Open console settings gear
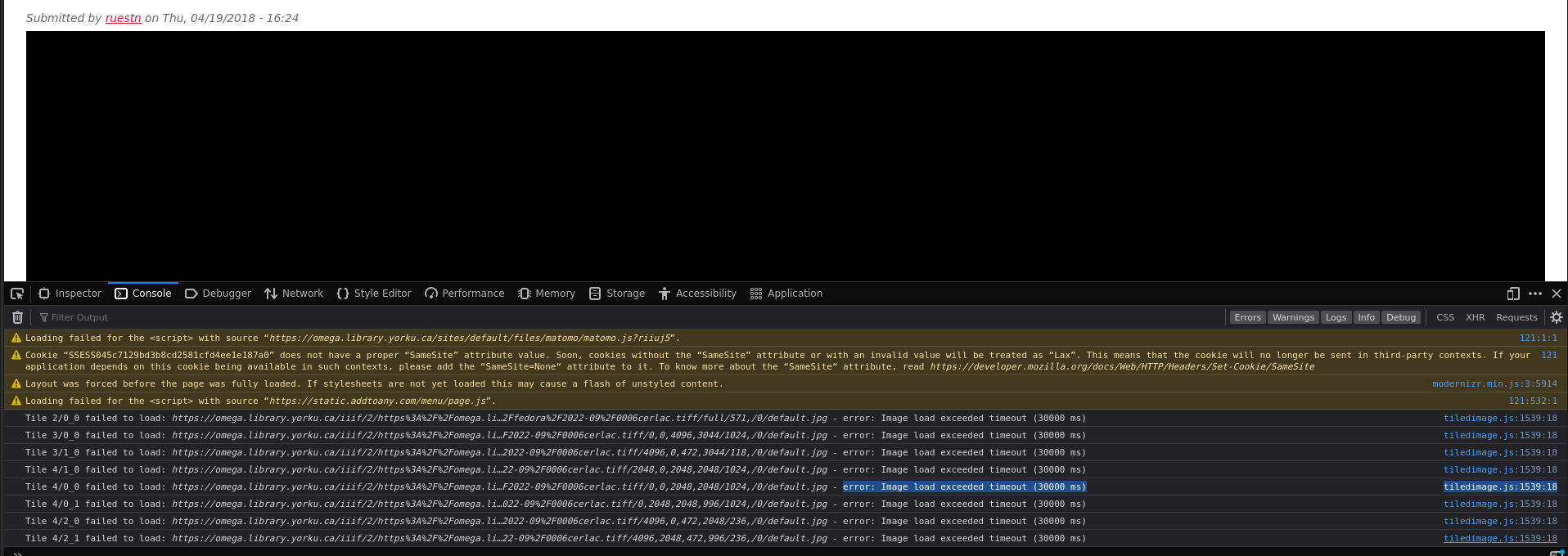Image resolution: width=1568 pixels, height=556 pixels. 1557,317
